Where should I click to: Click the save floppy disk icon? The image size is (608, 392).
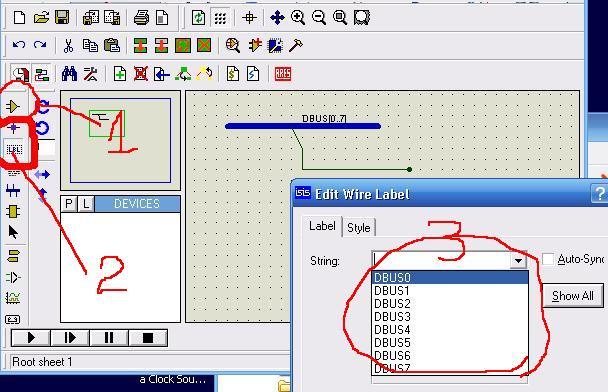coord(62,17)
